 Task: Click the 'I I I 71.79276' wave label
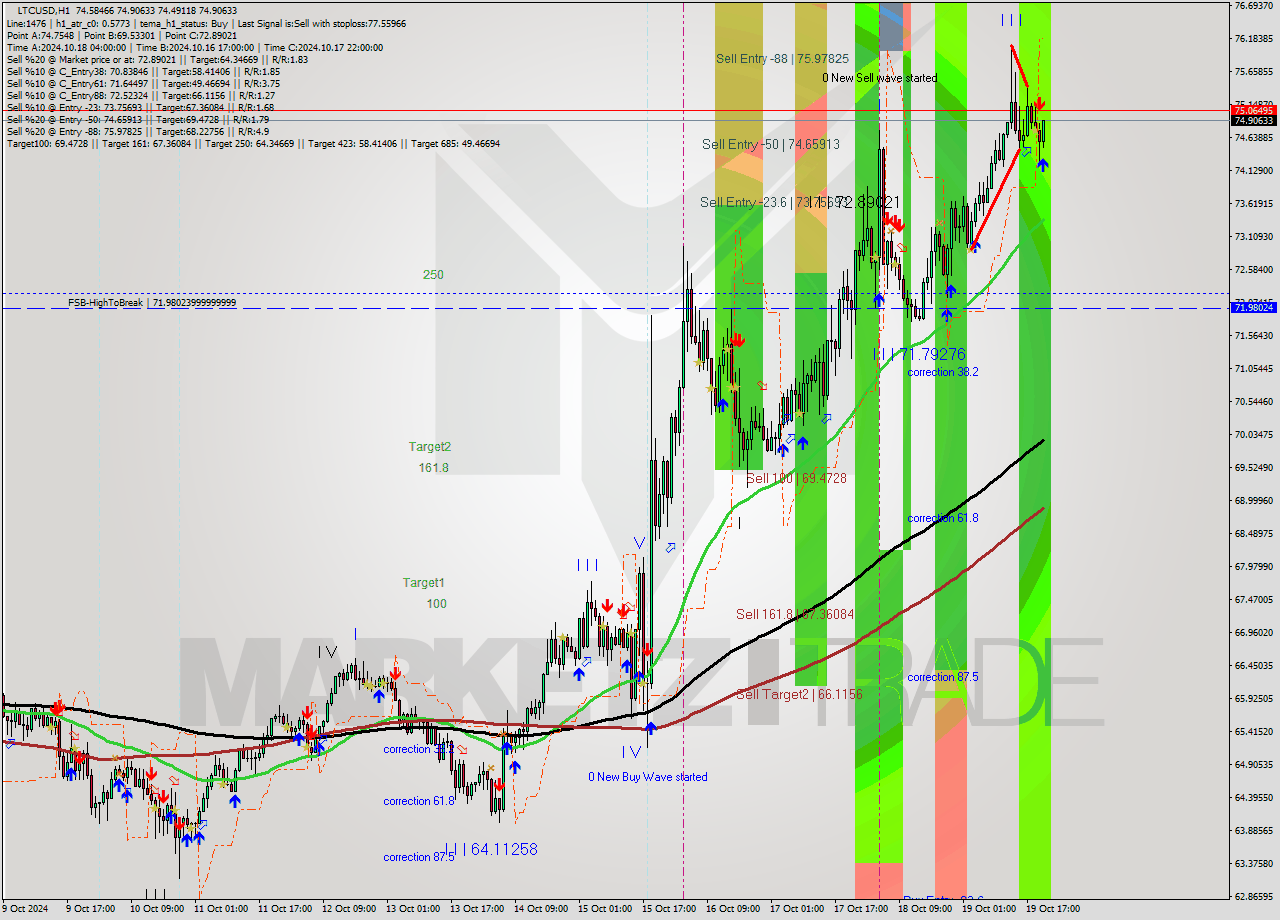tap(918, 354)
